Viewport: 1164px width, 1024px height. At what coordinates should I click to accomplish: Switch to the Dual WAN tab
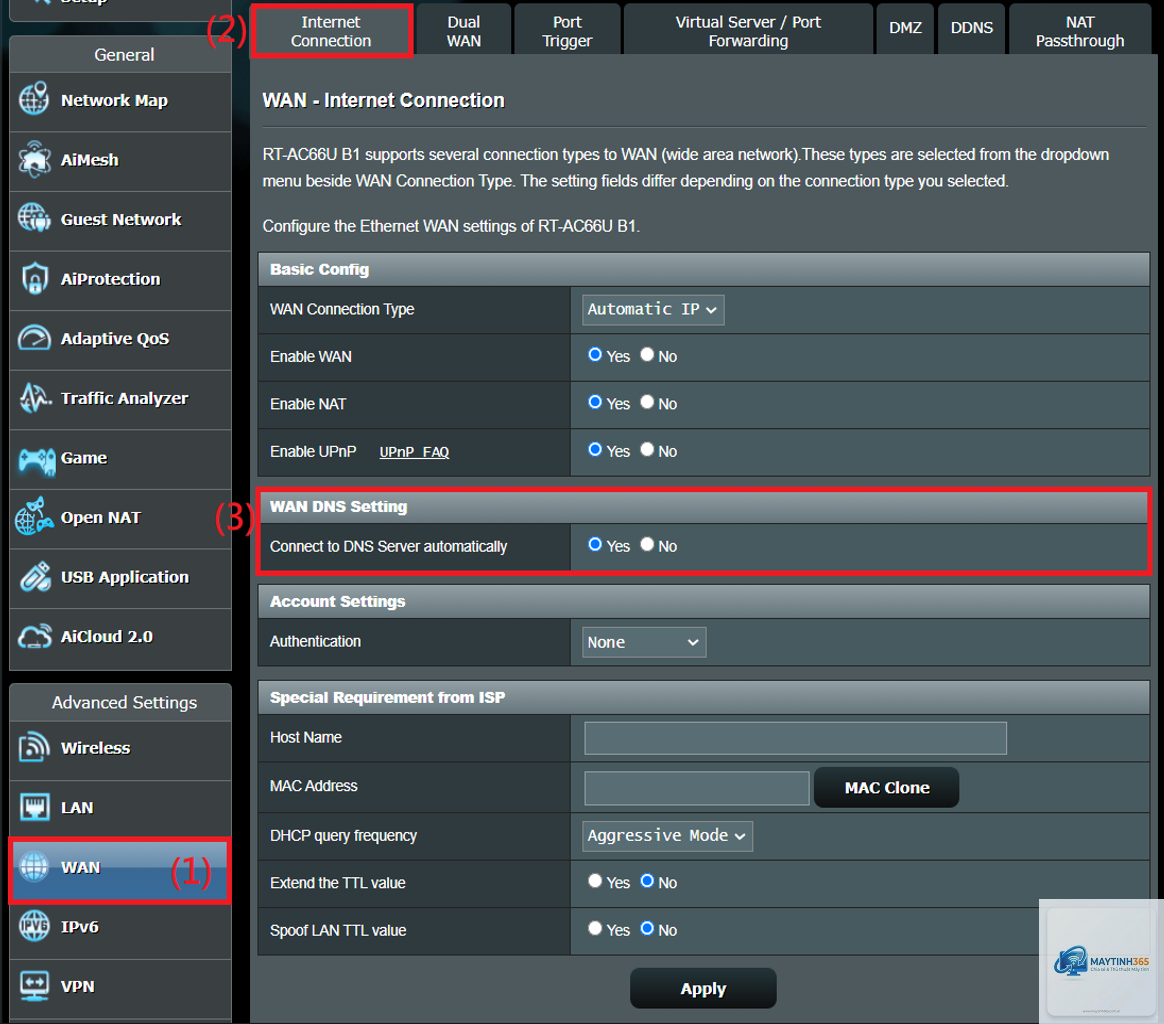[464, 31]
